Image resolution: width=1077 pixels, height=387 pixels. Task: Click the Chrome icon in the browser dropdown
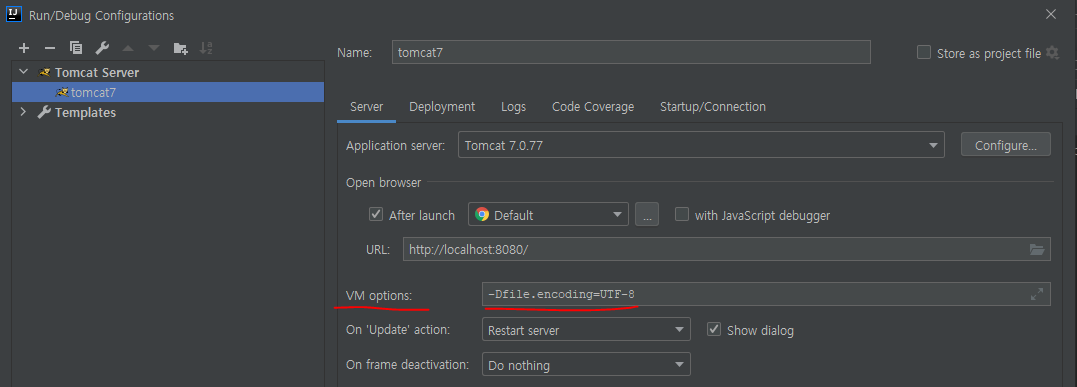click(482, 214)
